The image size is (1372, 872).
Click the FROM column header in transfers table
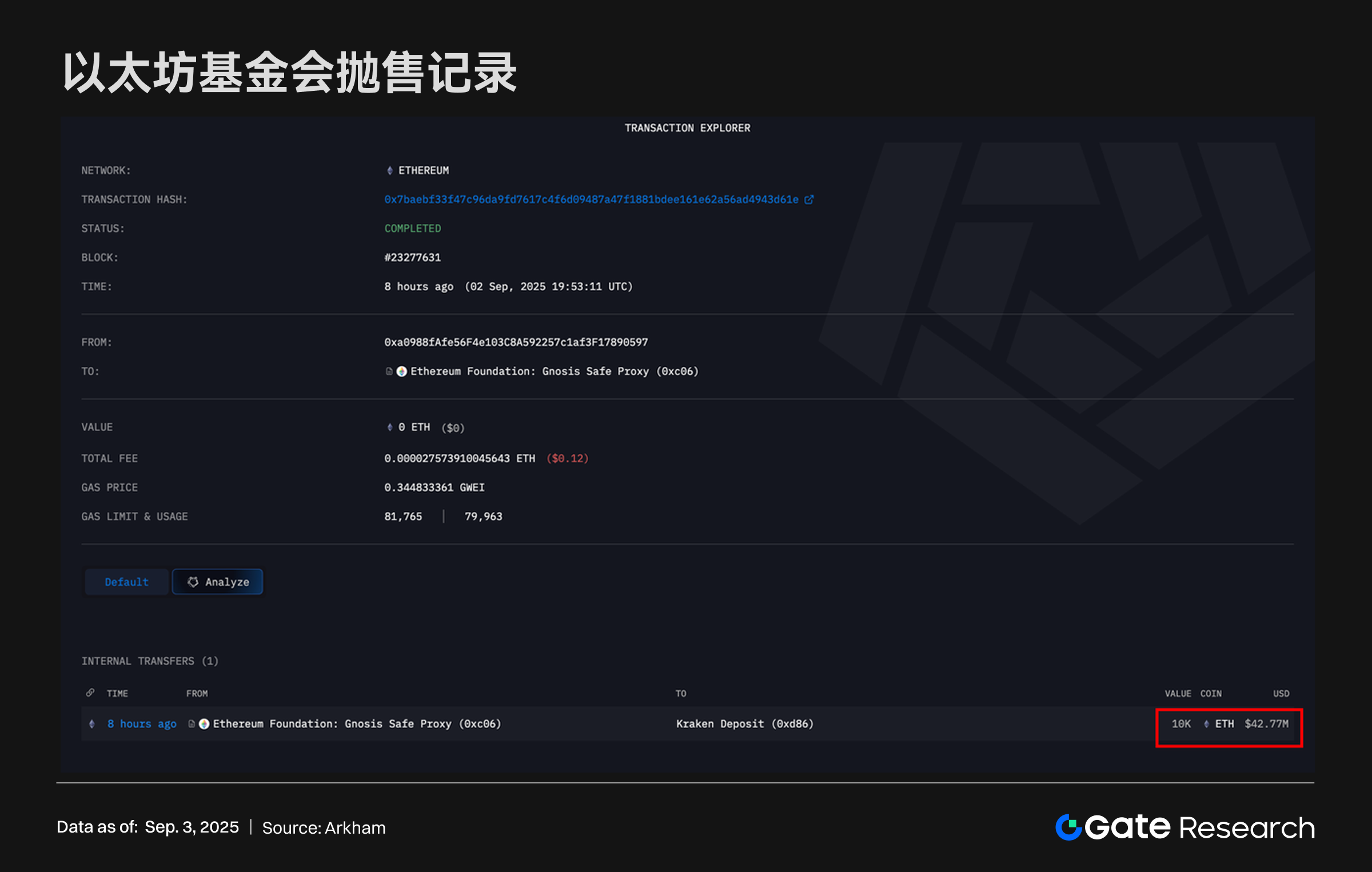click(x=197, y=693)
